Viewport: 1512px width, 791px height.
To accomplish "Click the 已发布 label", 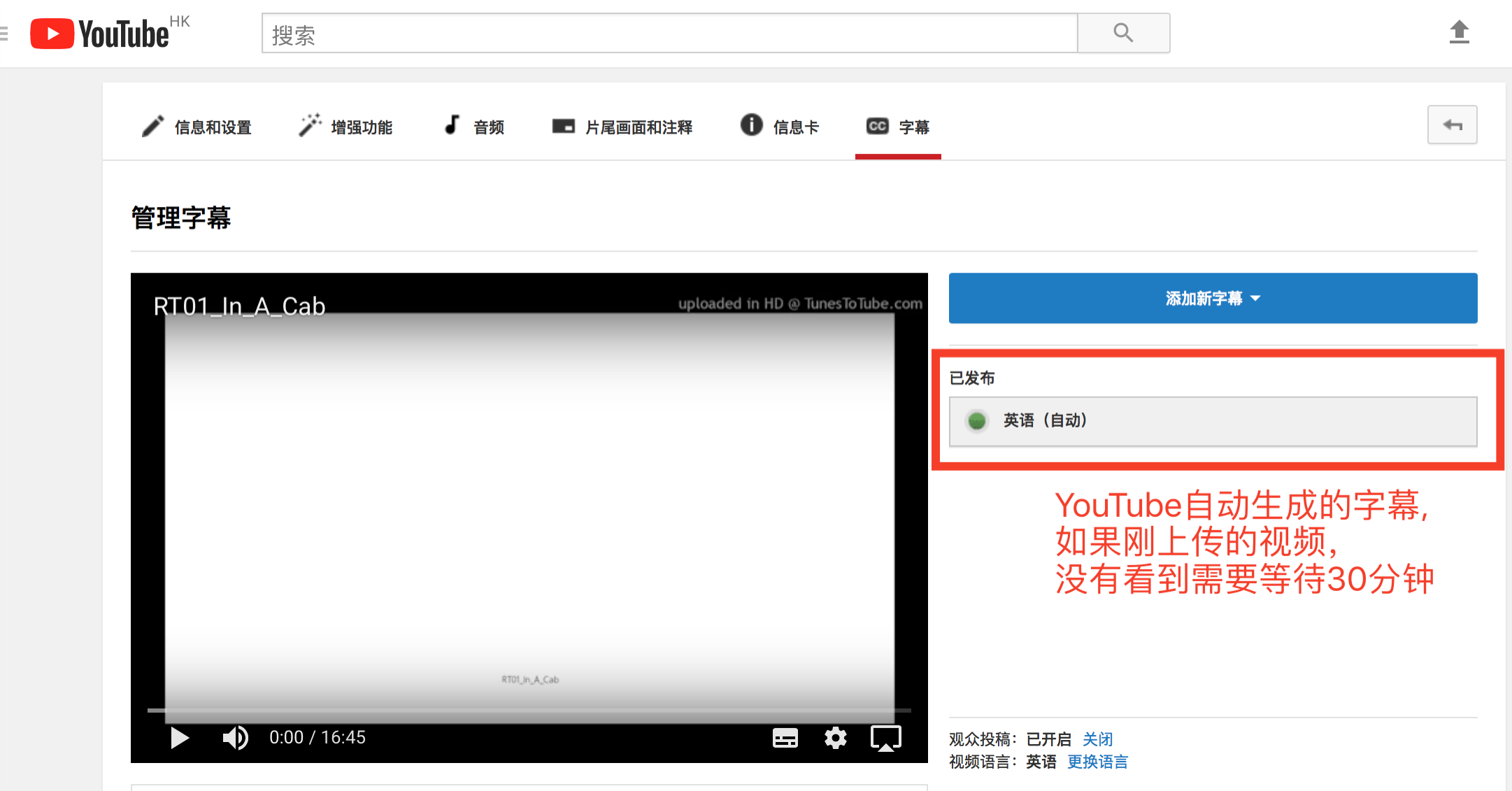I will coord(972,378).
